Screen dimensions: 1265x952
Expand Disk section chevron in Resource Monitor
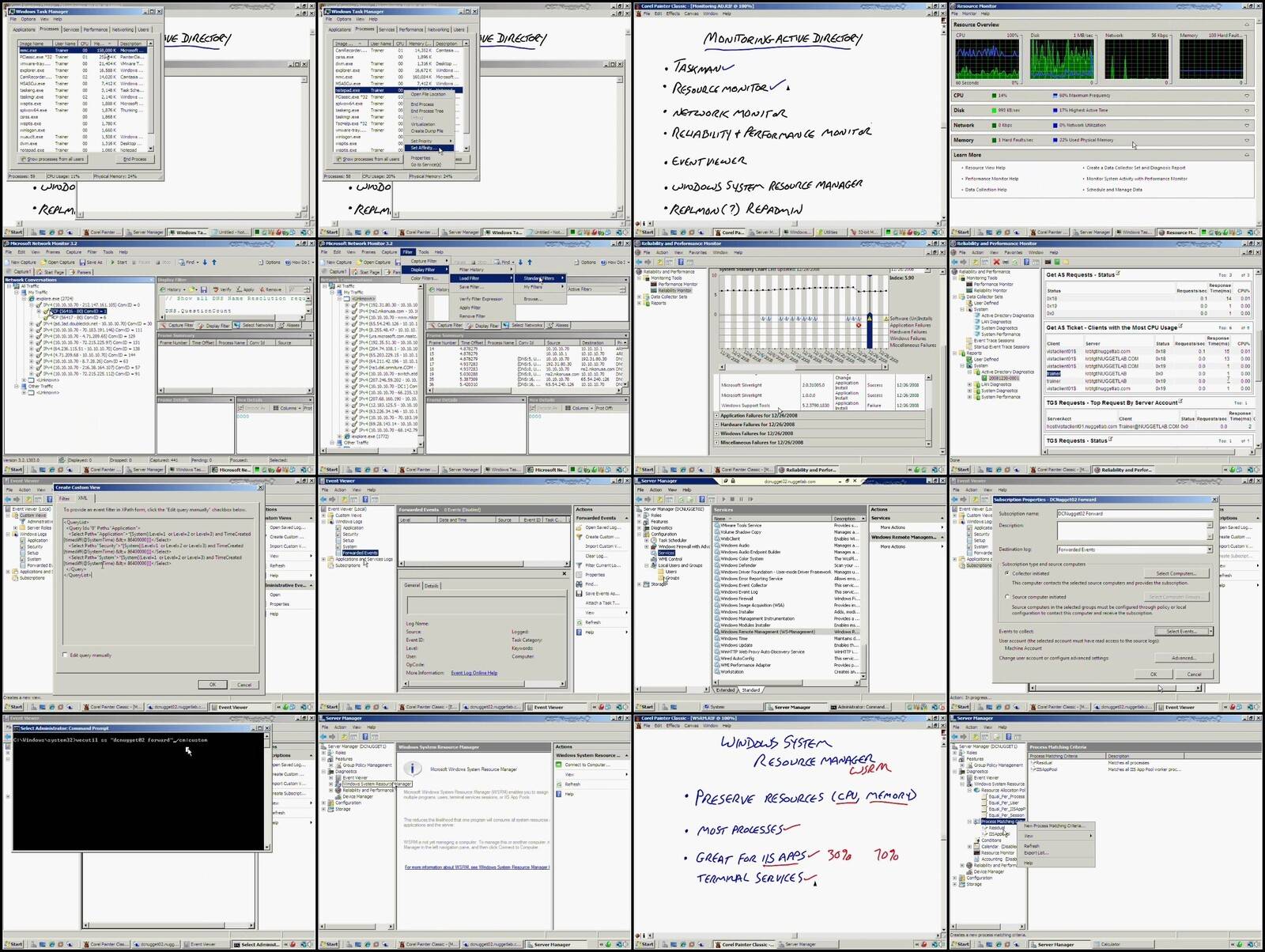pyautogui.click(x=1247, y=111)
